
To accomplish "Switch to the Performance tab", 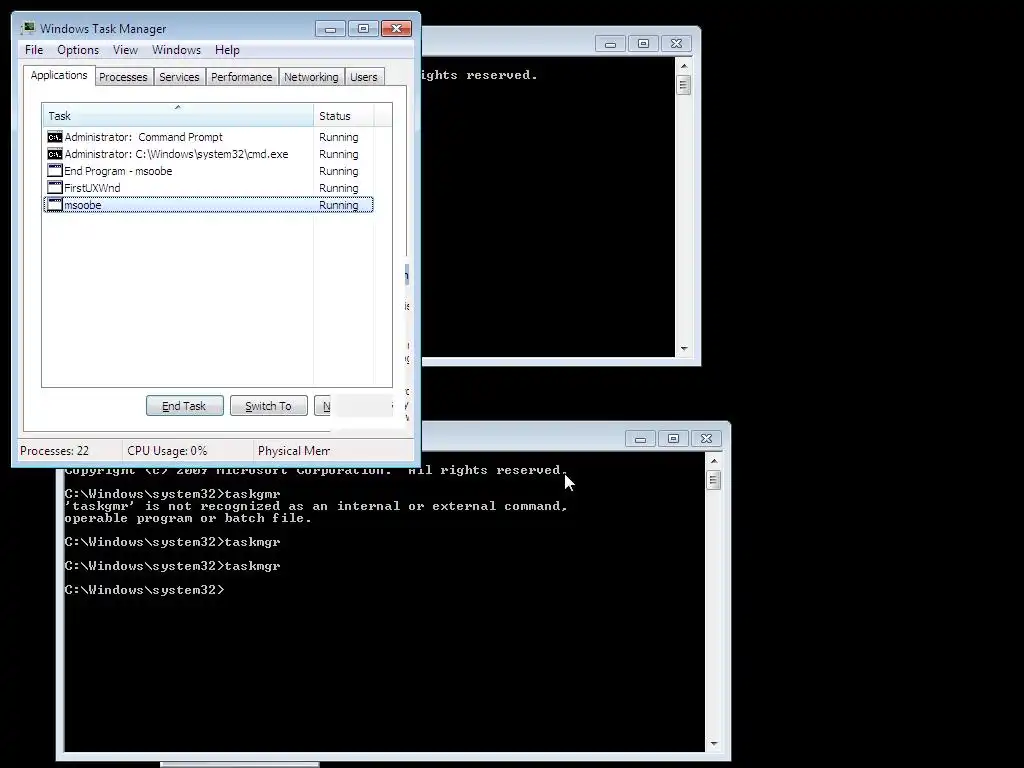I will pyautogui.click(x=242, y=77).
